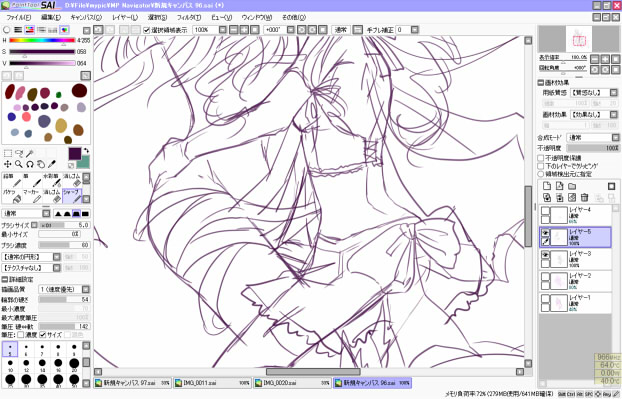Open the 編集(E) menu
This screenshot has width=622, height=399.
pos(50,17)
